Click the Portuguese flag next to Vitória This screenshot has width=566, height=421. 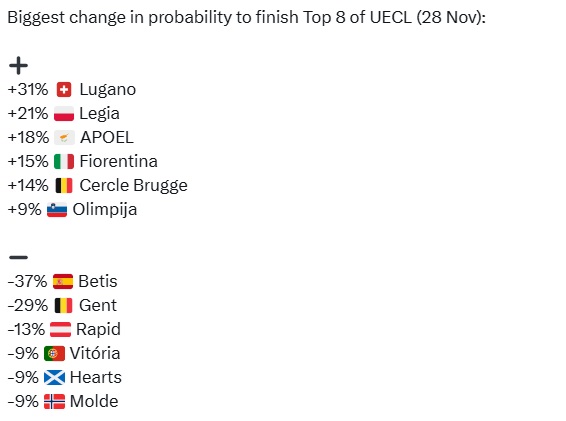55,353
